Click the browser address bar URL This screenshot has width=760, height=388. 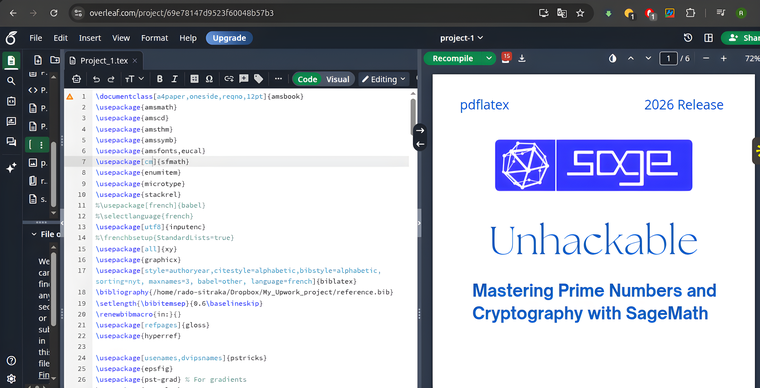[181, 13]
